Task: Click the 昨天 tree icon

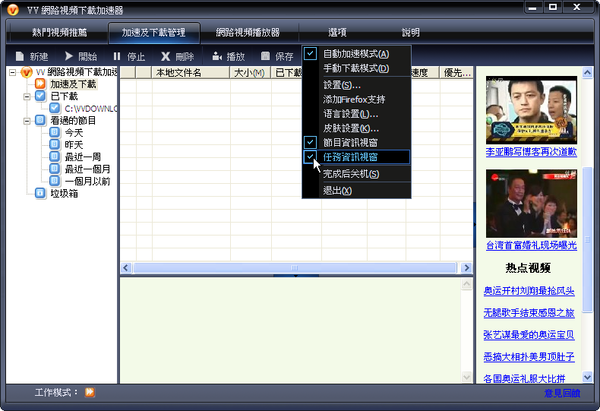Action: 55,144
